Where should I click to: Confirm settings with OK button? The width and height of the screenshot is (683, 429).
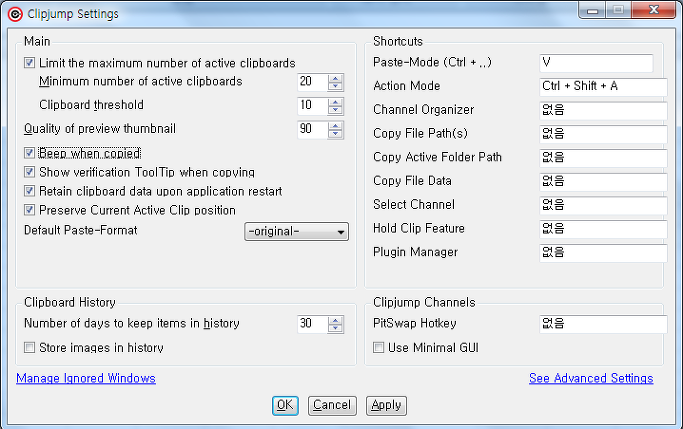click(285, 405)
